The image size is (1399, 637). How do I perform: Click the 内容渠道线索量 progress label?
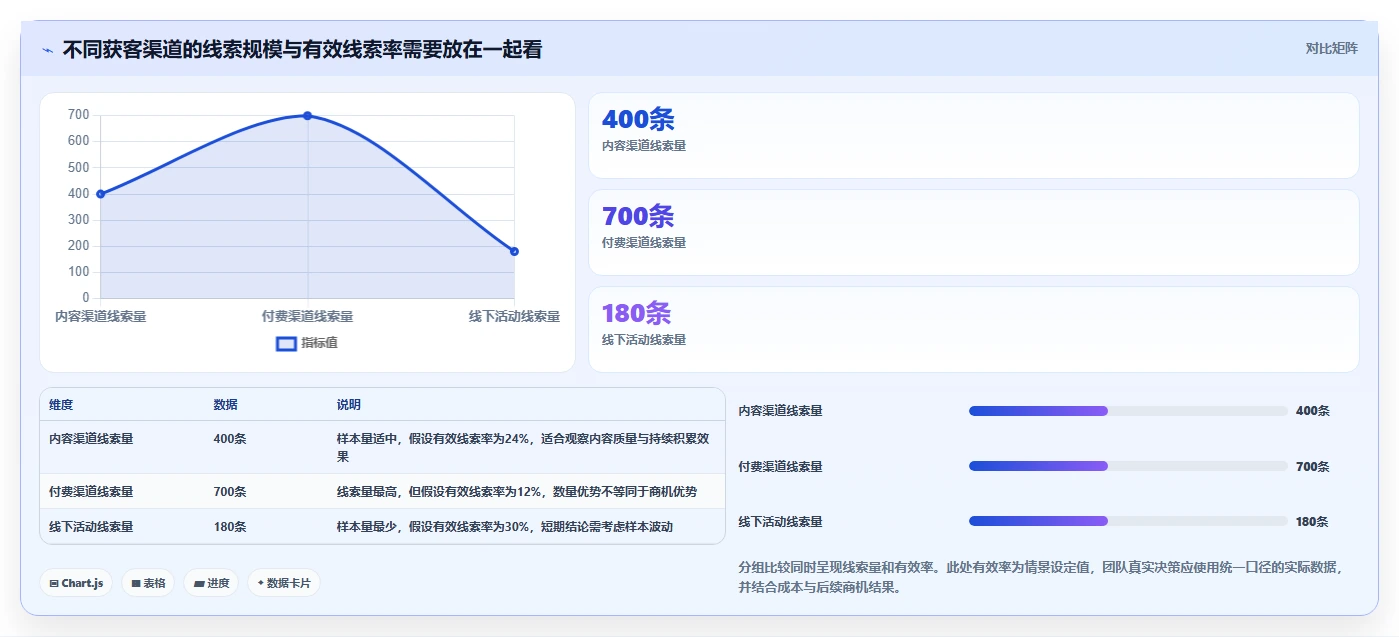pos(780,411)
